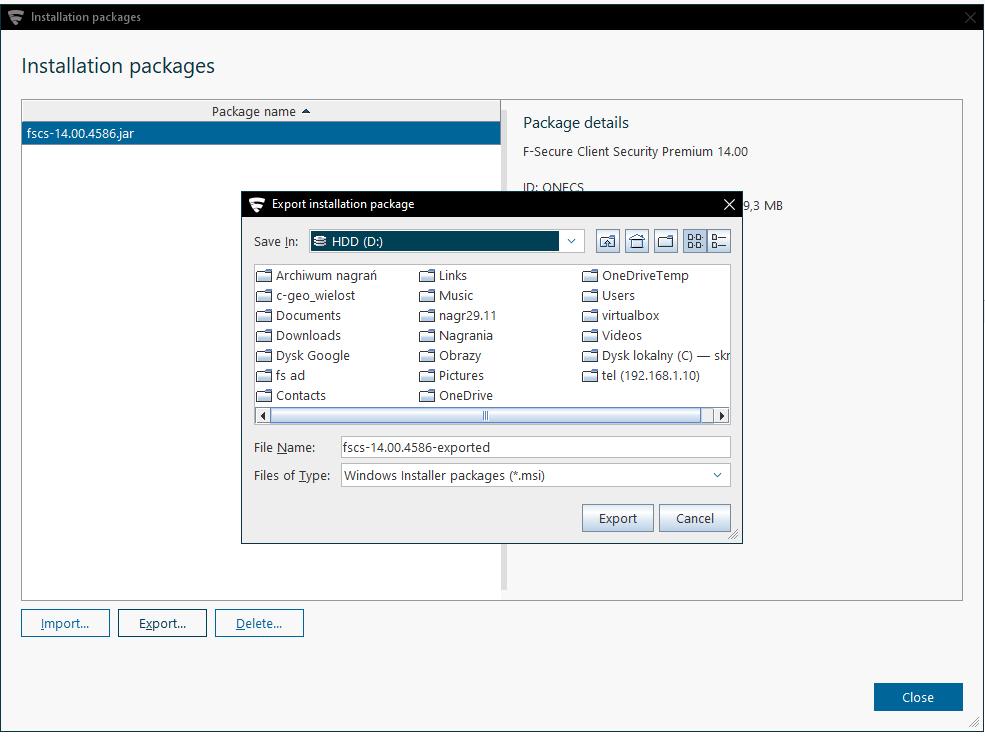Viewport: 985px width, 737px height.
Task: Select the Archiwum nagrań folder
Action: 317,275
